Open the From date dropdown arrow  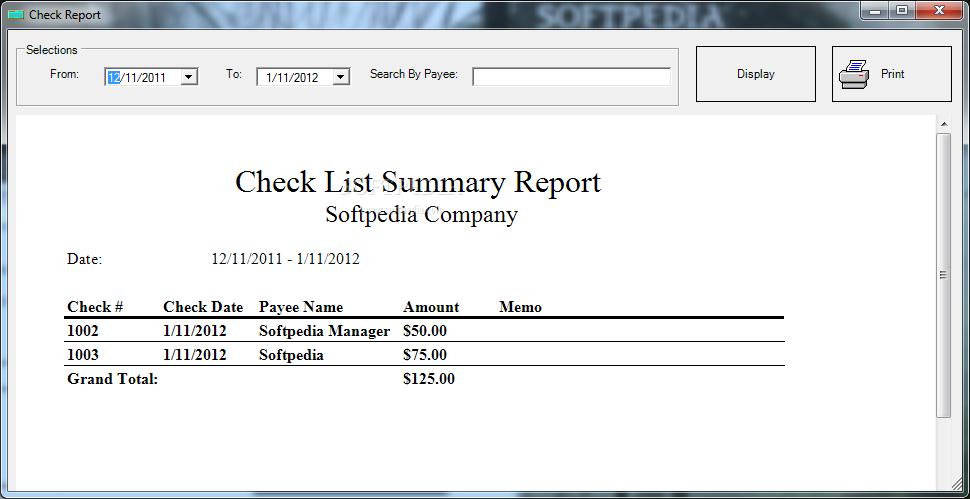tap(189, 77)
